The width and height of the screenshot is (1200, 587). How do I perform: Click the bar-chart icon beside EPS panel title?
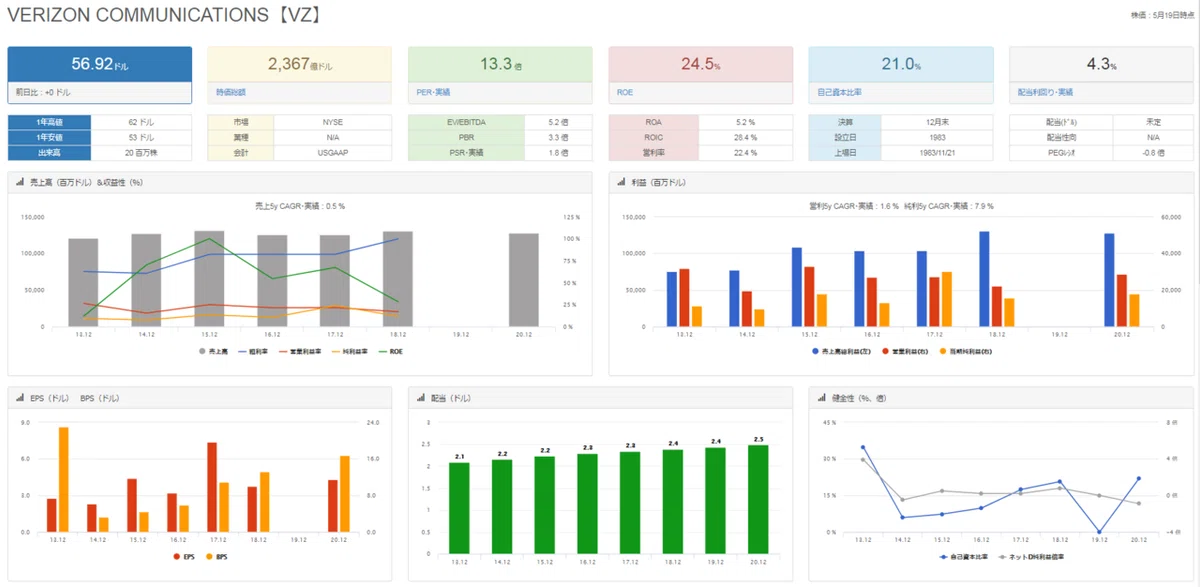point(21,397)
